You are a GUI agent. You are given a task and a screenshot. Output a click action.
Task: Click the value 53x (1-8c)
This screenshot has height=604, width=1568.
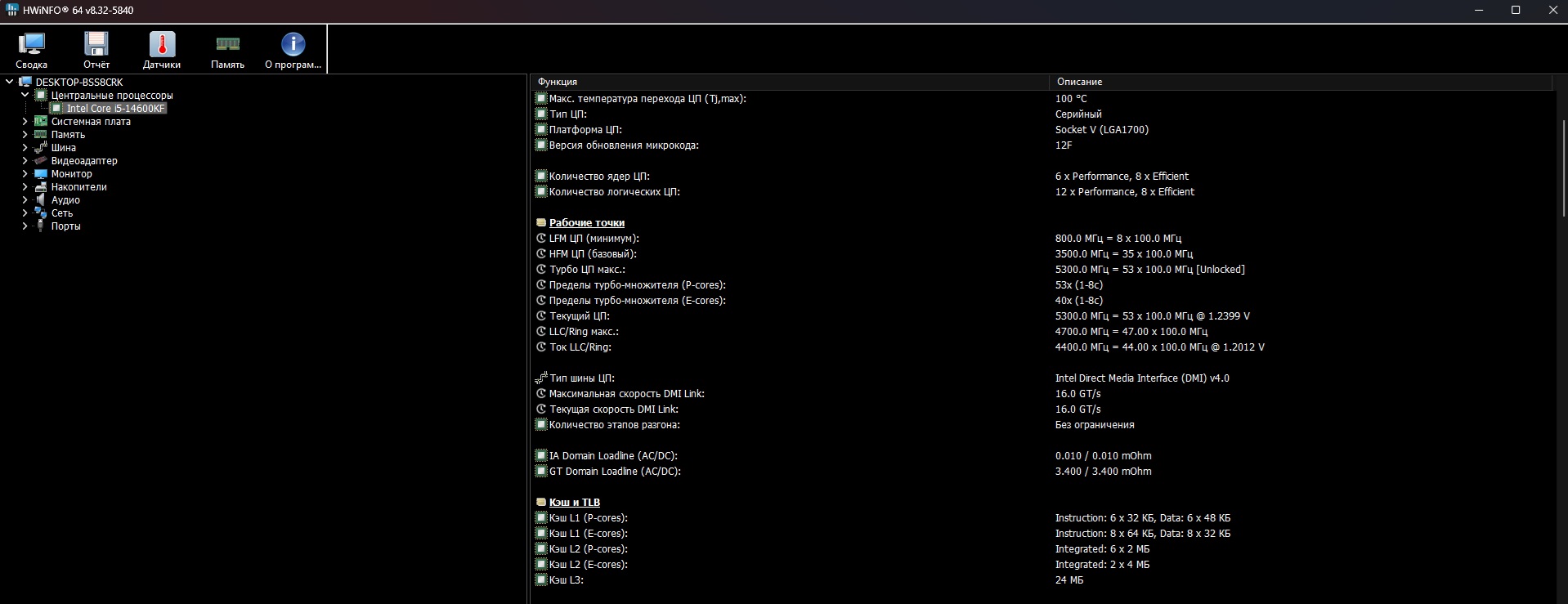1078,284
